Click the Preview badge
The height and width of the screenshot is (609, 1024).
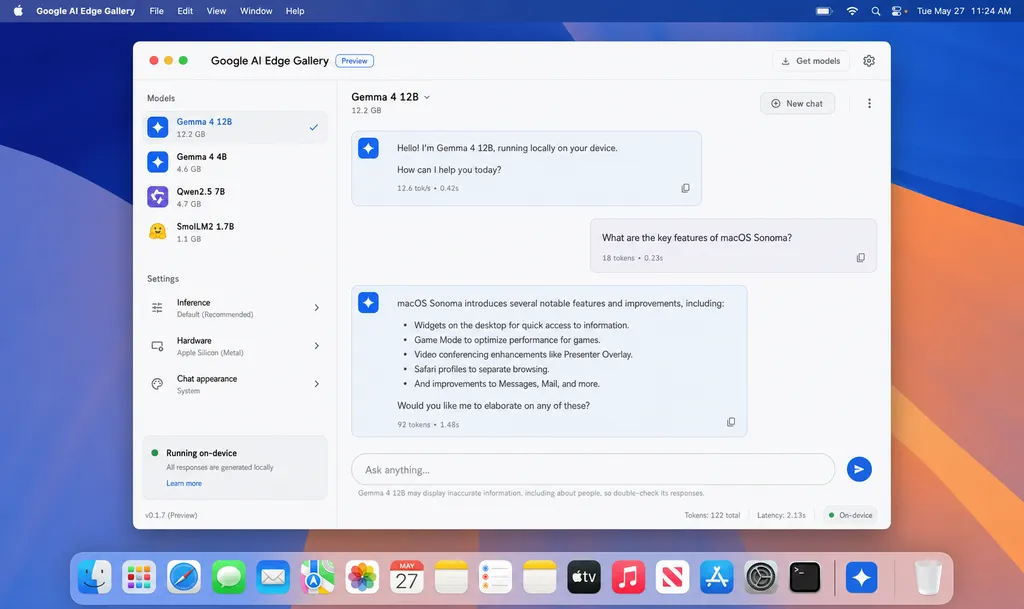(355, 61)
